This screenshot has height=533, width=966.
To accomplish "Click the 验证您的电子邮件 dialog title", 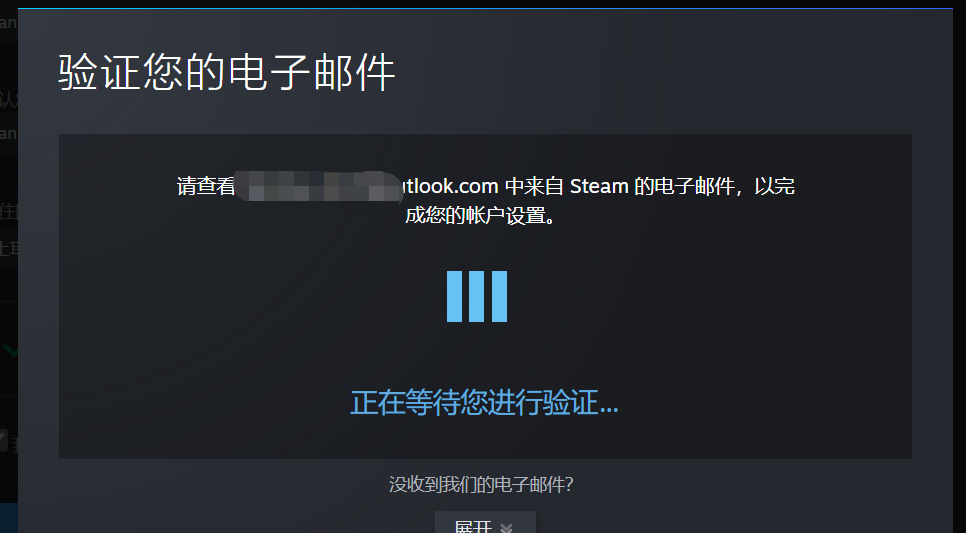I will point(227,73).
